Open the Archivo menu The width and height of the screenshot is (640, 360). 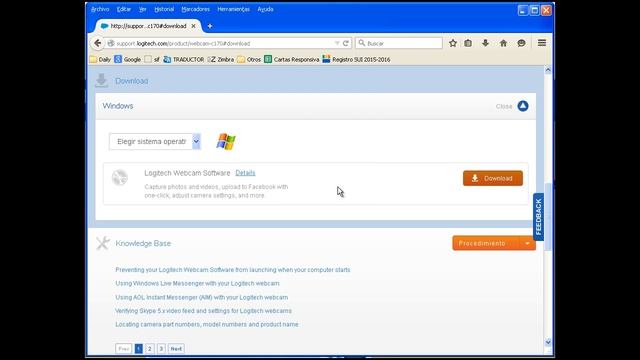pyautogui.click(x=100, y=9)
